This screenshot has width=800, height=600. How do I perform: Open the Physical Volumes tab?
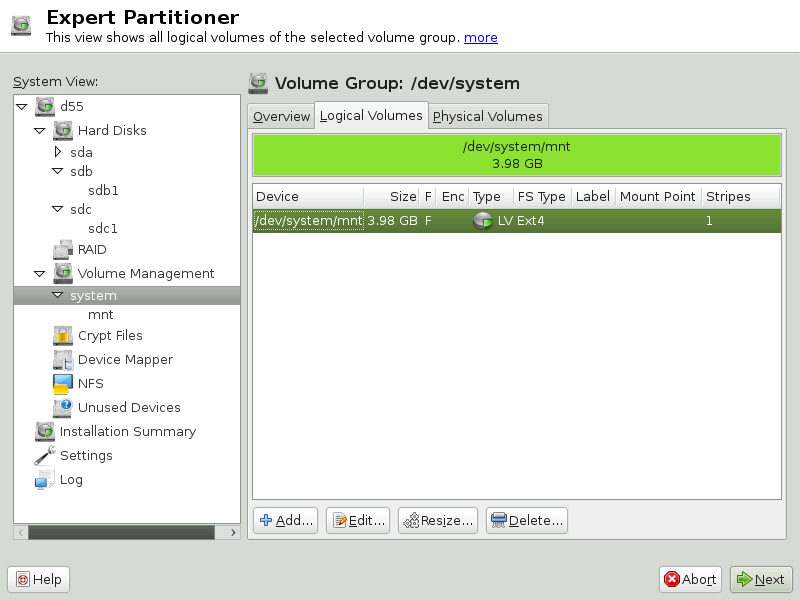pos(488,116)
